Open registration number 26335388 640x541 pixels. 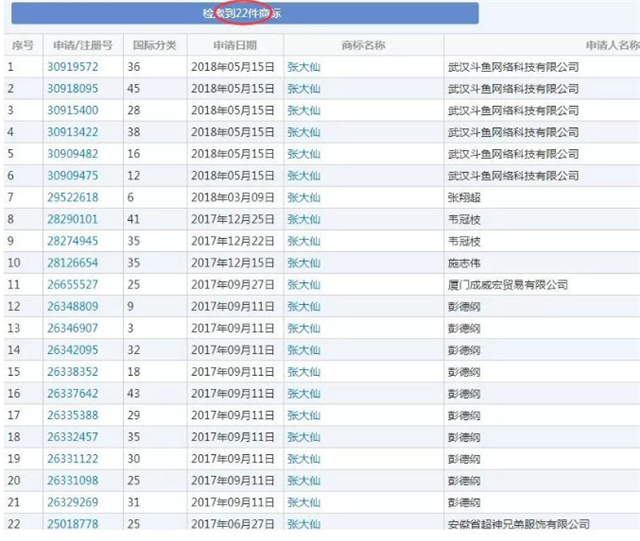pos(73,415)
